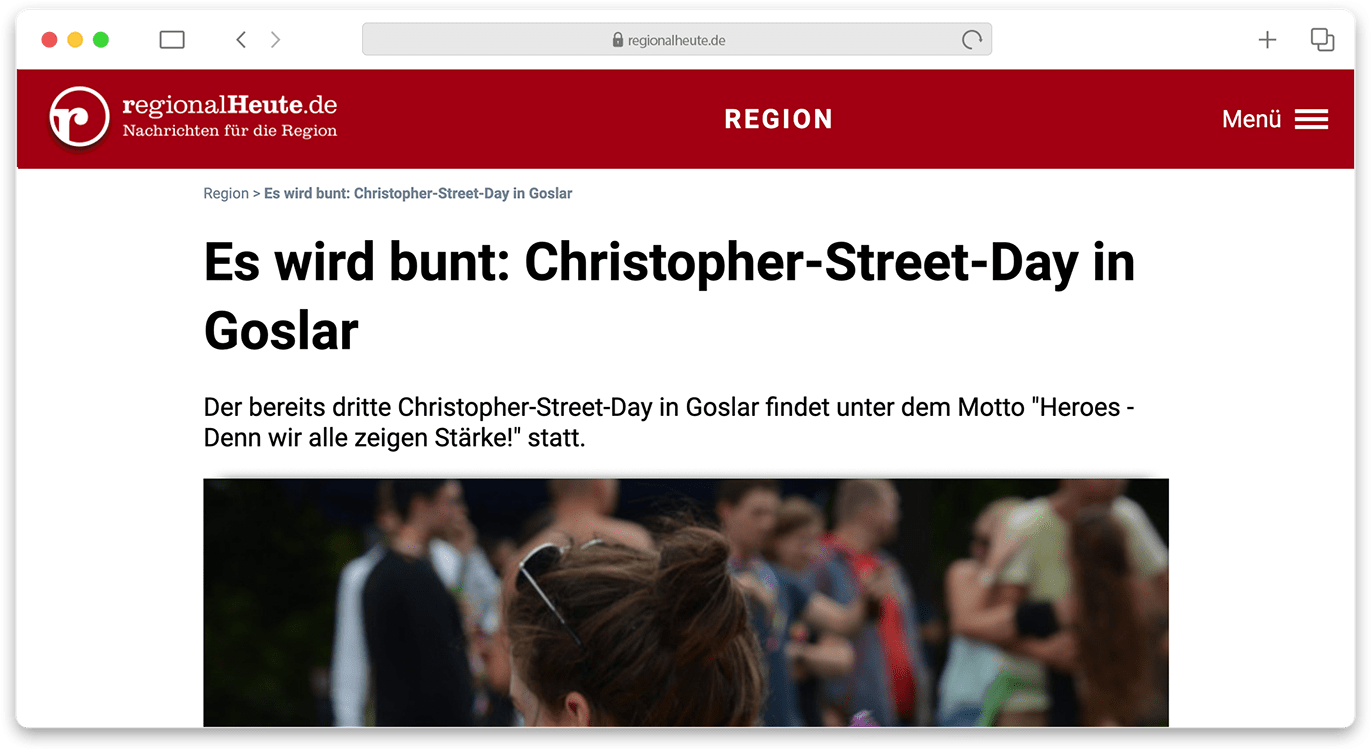The image size is (1371, 750).
Task: Click the padlock icon in address bar
Action: click(617, 40)
